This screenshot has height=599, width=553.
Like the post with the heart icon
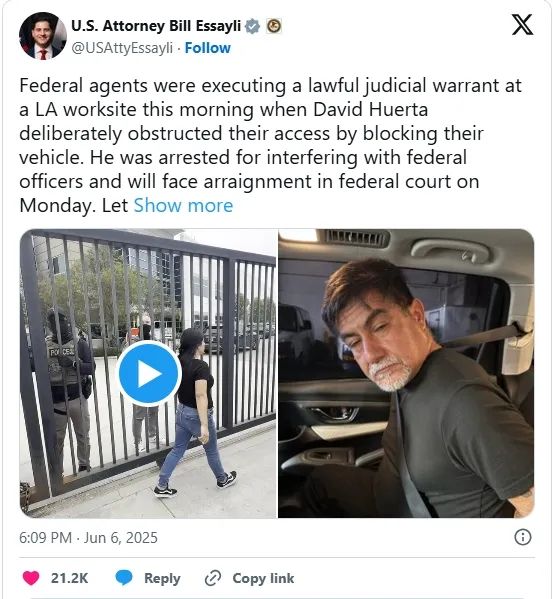tap(31, 578)
